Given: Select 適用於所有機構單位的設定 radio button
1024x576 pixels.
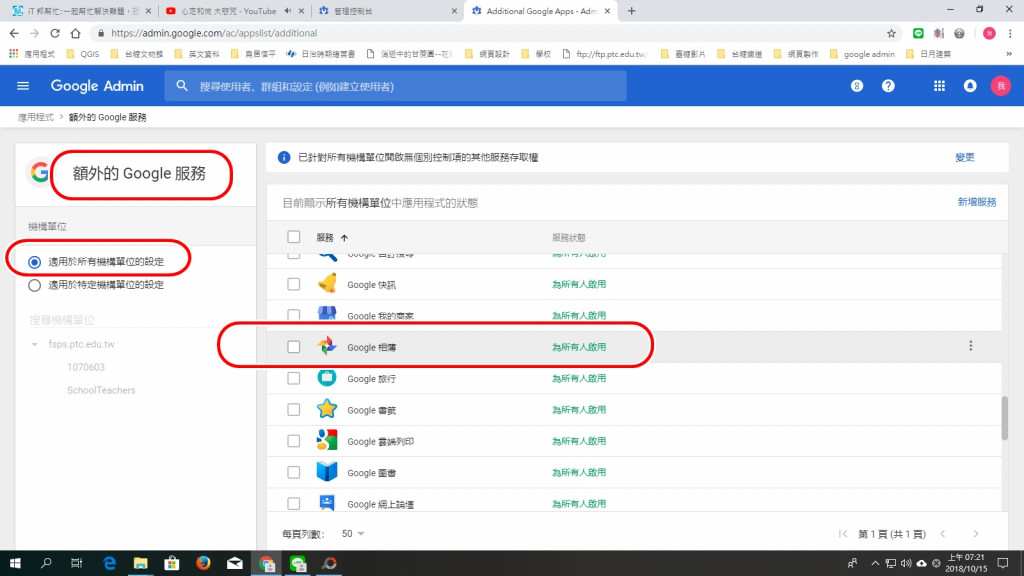Looking at the screenshot, I should pyautogui.click(x=35, y=262).
